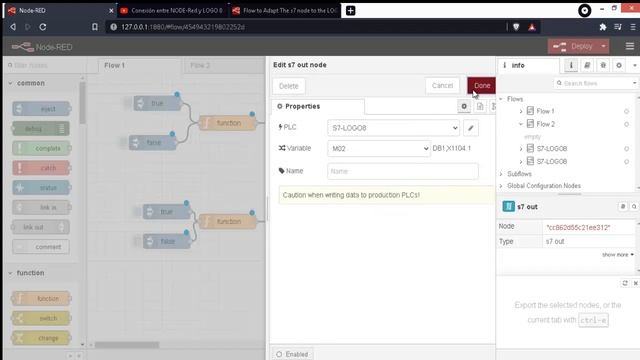Refresh the tips box
Image resolution: width=640 pixels, height=360 pixels.
pyautogui.click(x=625, y=283)
